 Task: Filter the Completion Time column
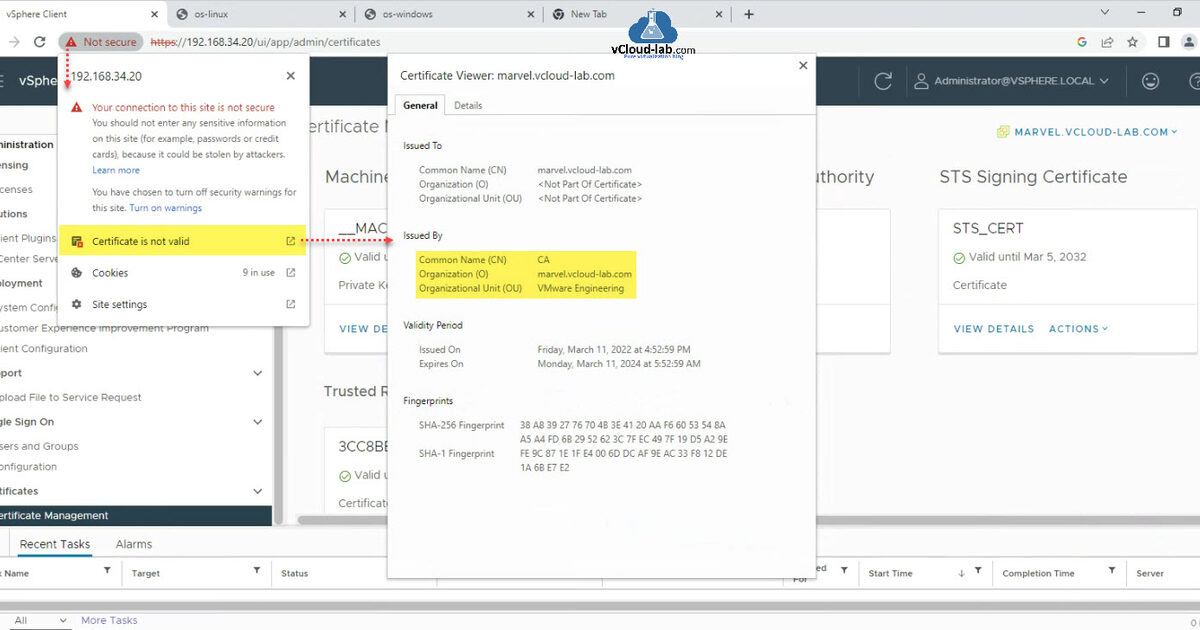point(1112,571)
